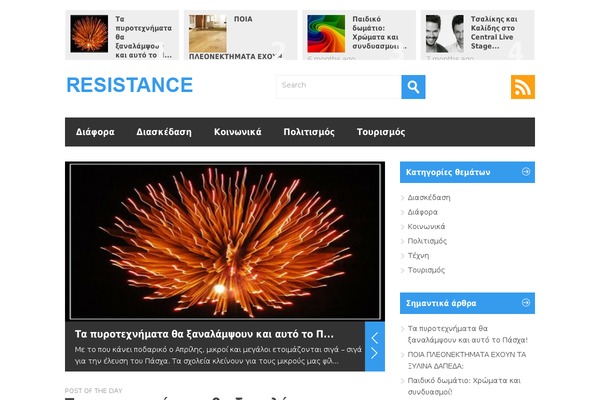Select Διάφορα category in sidebar

422,212
